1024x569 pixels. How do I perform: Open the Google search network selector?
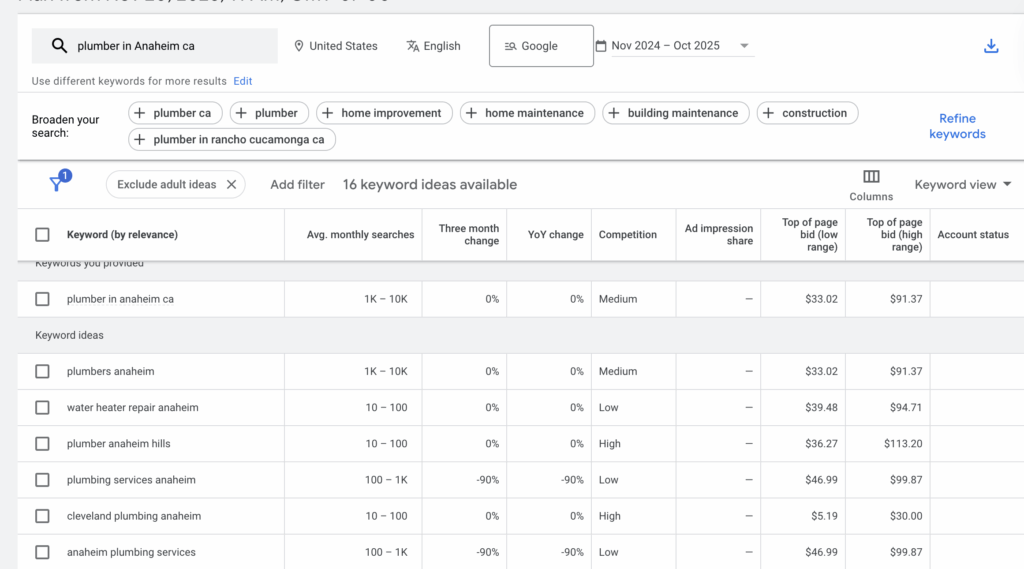click(x=540, y=46)
